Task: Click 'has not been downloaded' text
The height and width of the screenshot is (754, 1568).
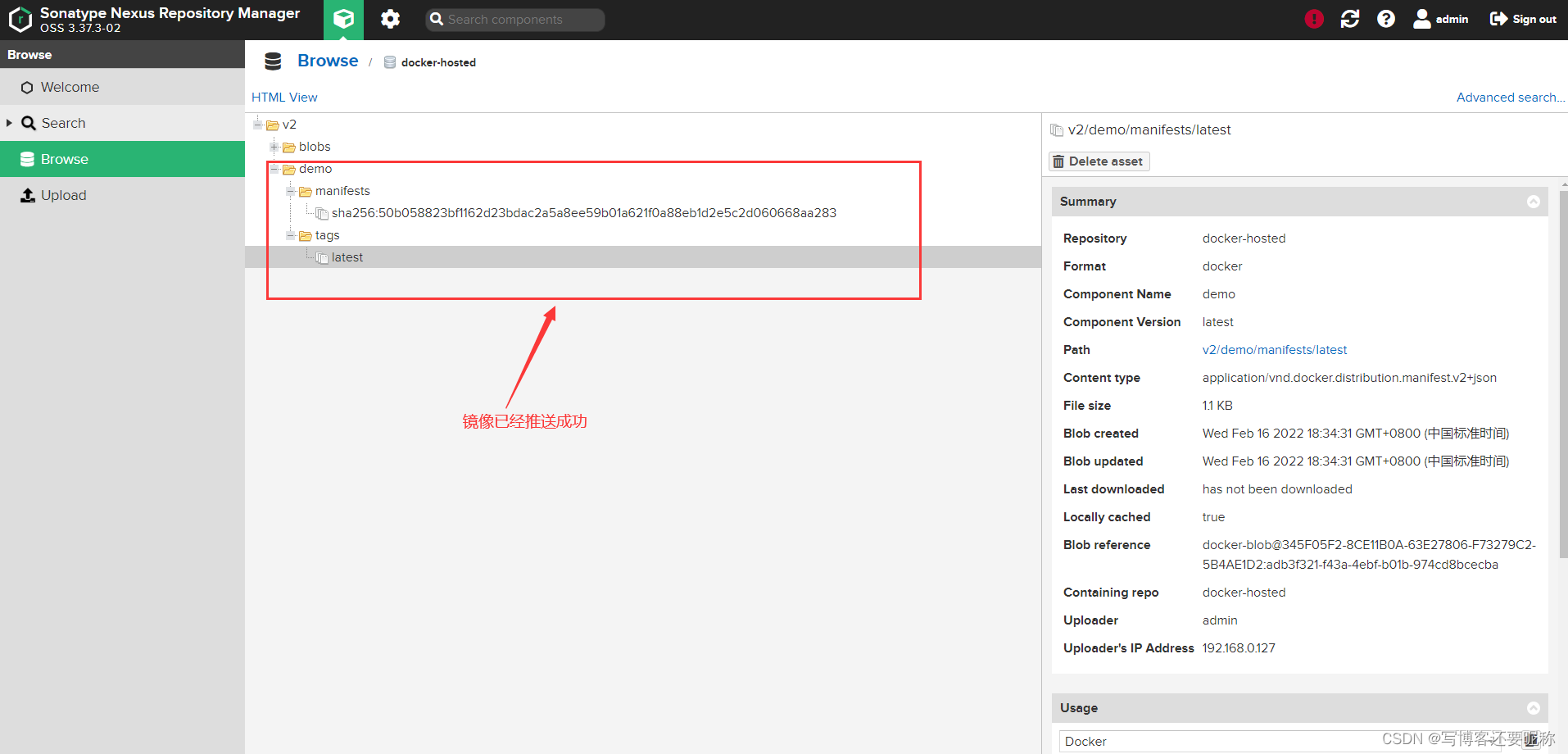Action: point(1277,489)
